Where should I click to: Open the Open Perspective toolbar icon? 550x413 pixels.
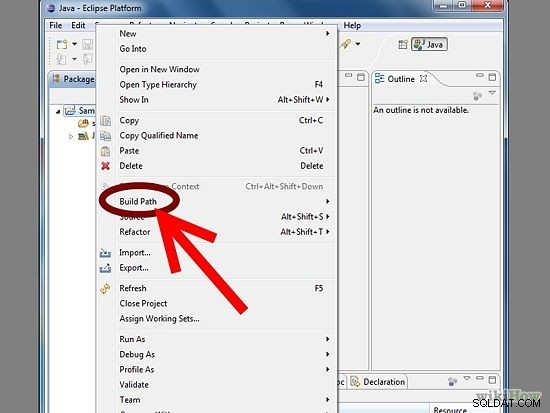click(403, 44)
